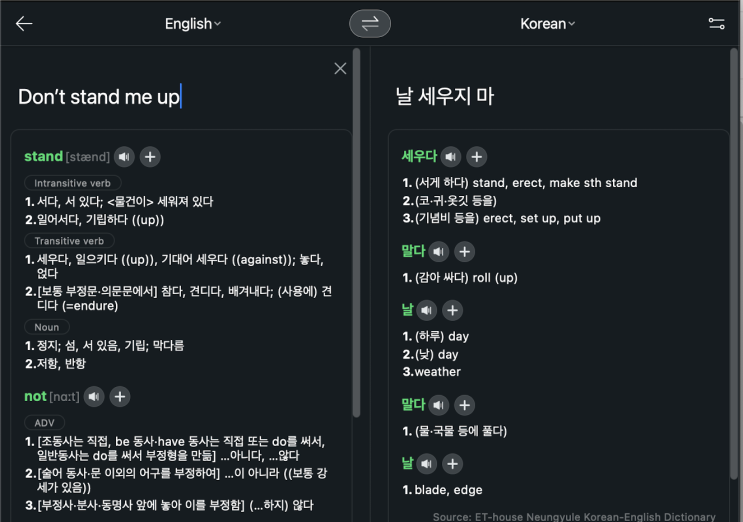Click the stand headword link
The height and width of the screenshot is (522, 743).
click(x=43, y=156)
